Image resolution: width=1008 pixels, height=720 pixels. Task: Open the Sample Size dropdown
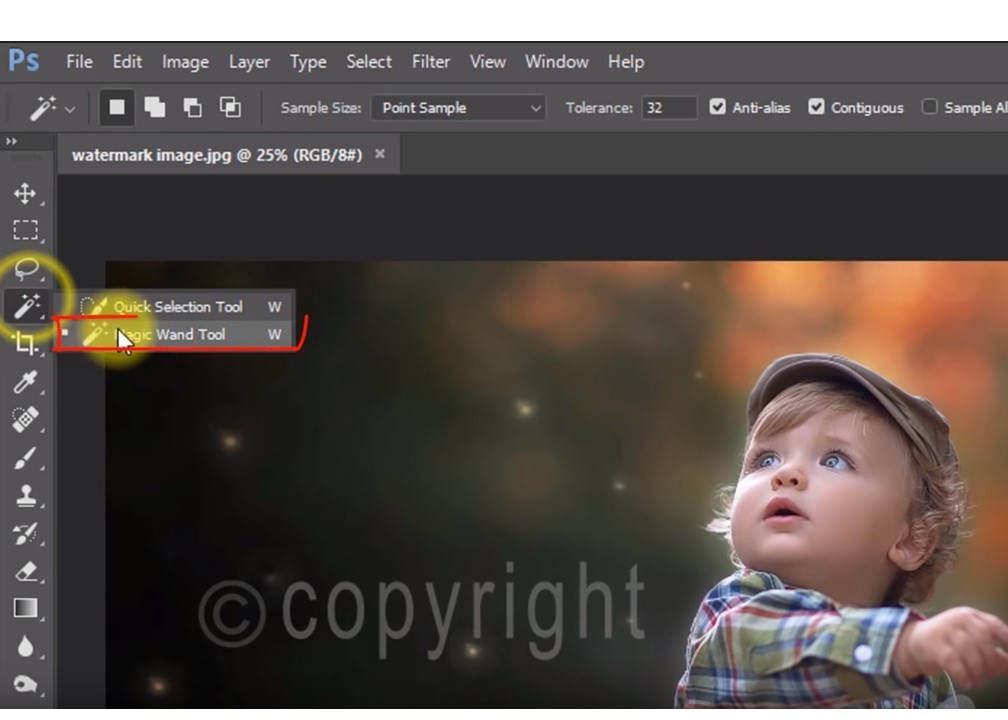(457, 107)
